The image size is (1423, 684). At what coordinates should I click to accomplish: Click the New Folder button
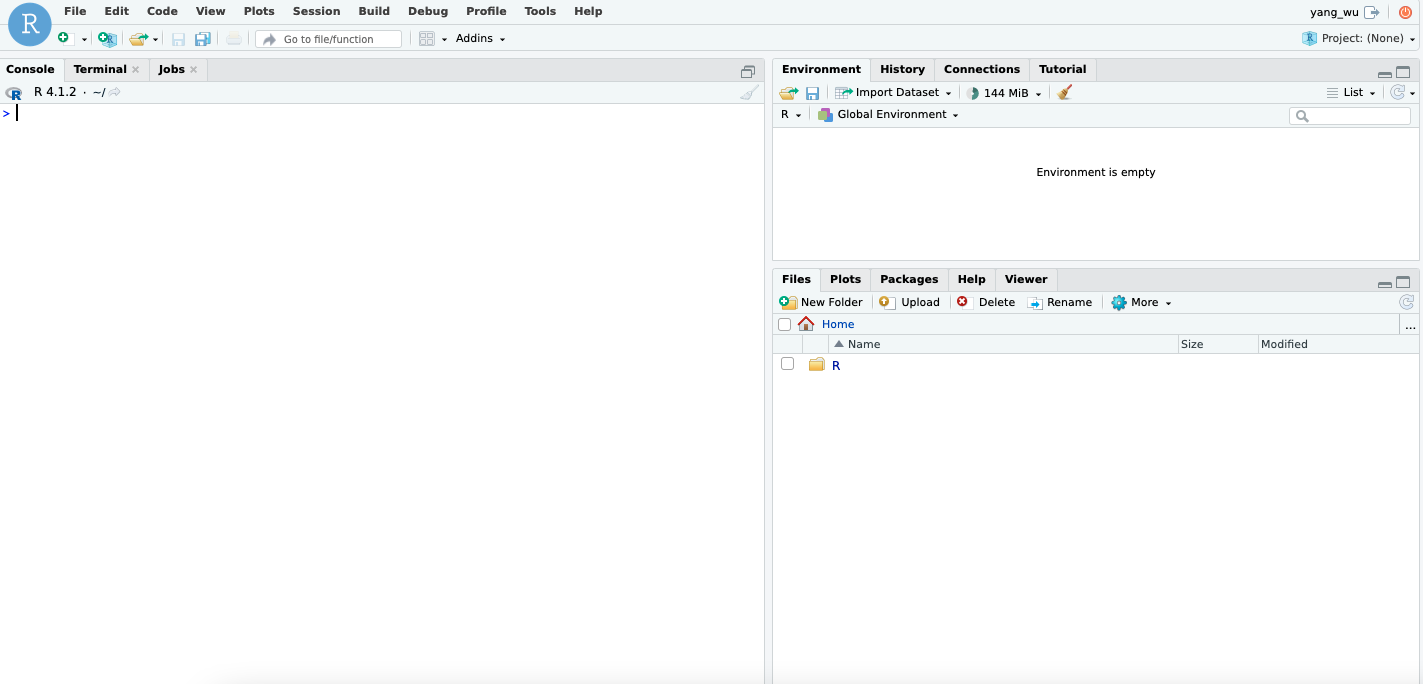click(821, 302)
